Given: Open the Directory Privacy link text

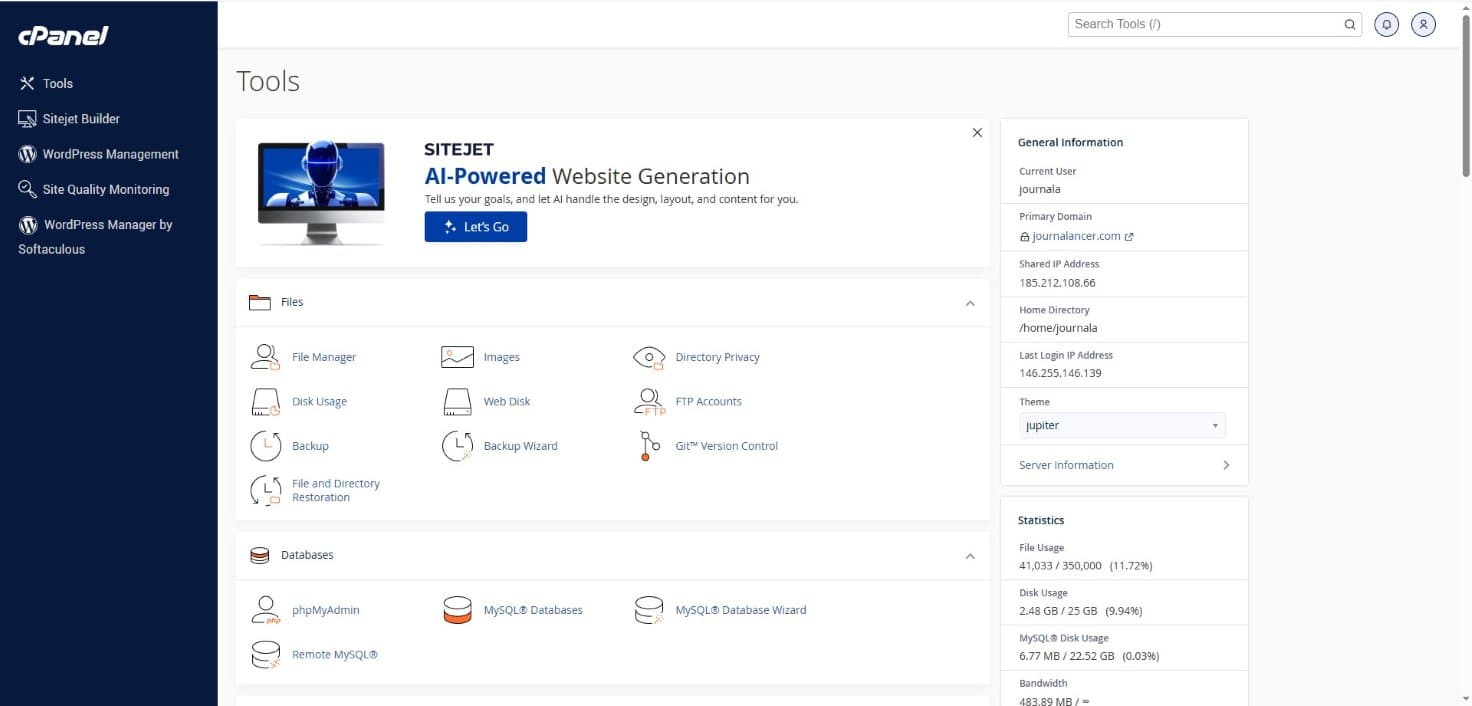Looking at the screenshot, I should [x=718, y=357].
